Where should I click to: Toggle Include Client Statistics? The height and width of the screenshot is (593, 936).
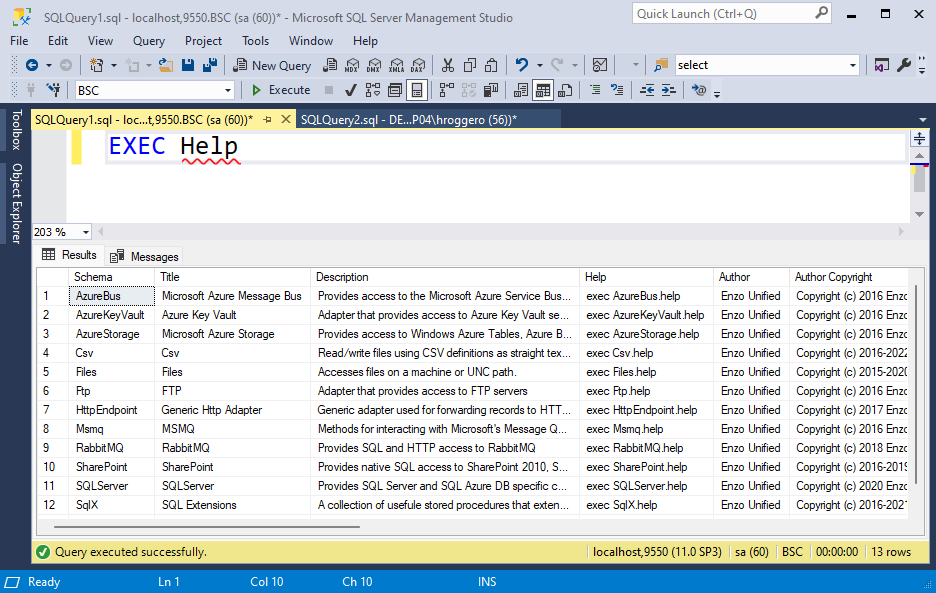pos(491,90)
